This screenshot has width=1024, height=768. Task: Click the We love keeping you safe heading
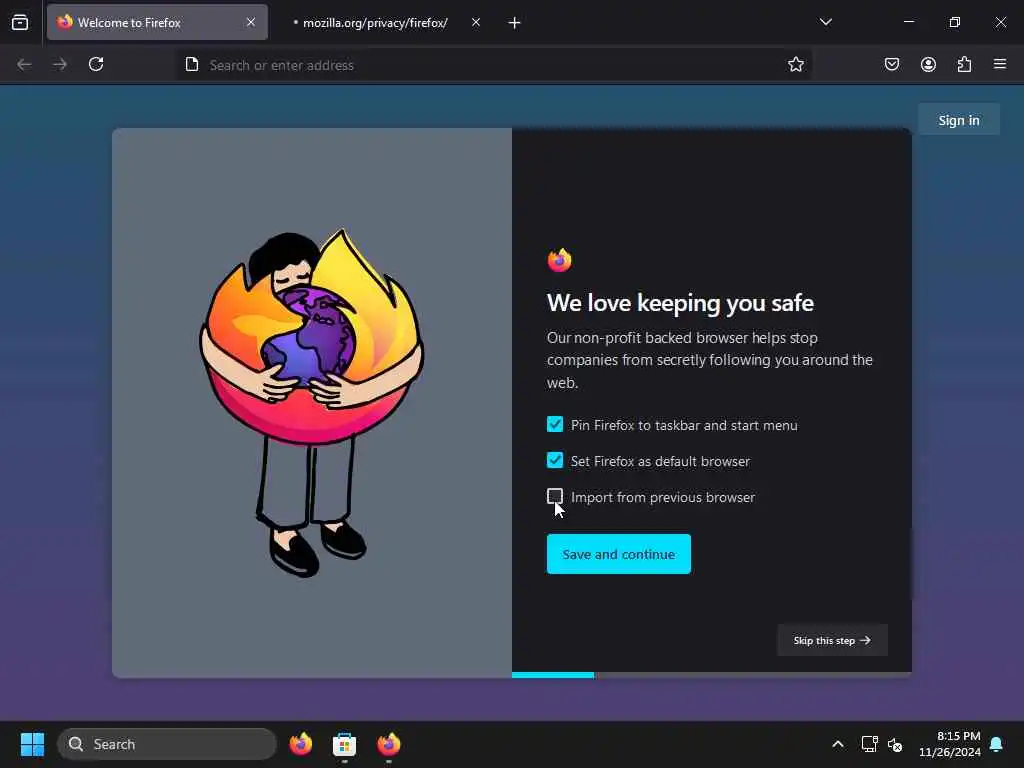[680, 303]
